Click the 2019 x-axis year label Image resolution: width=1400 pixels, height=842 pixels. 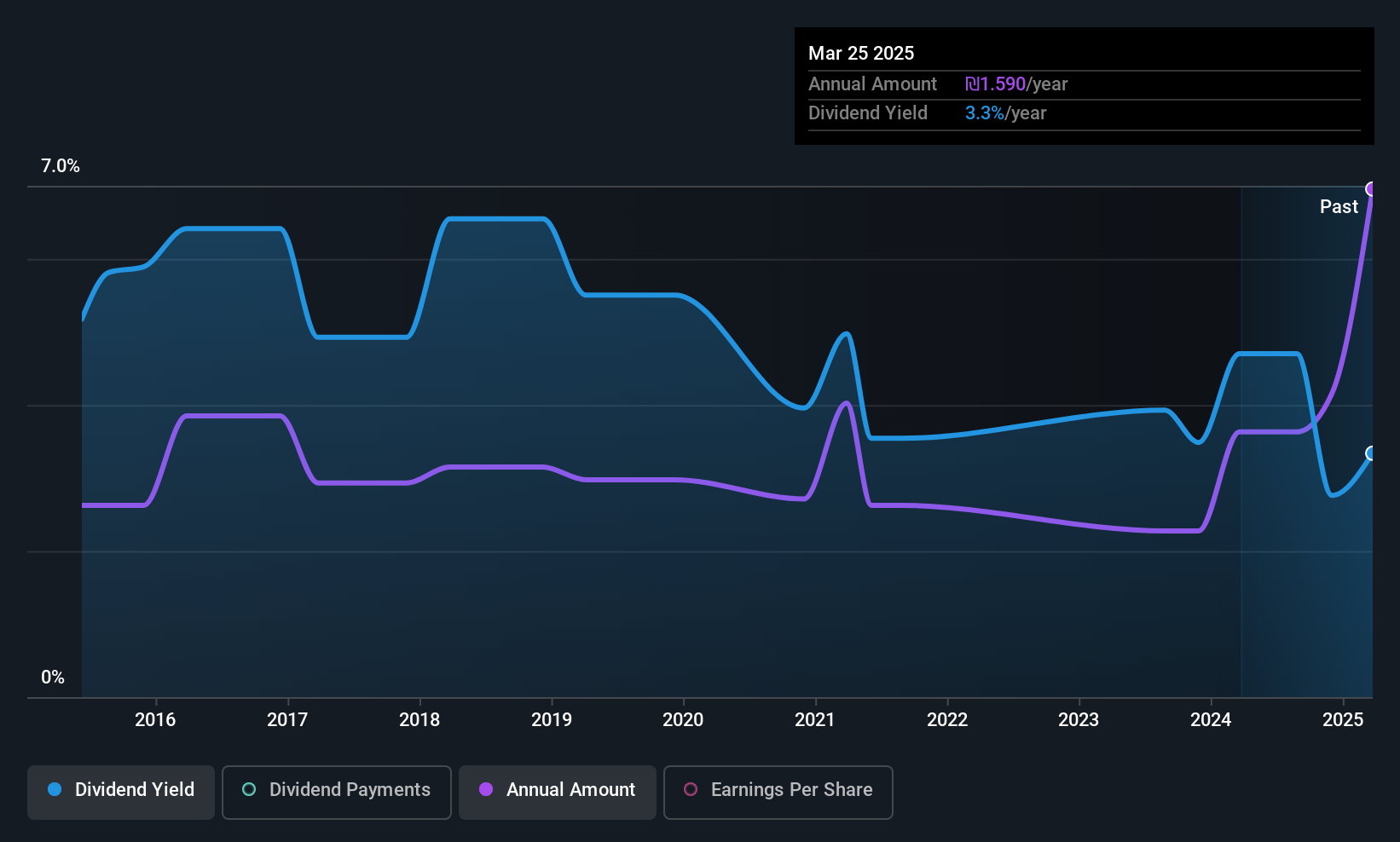click(552, 719)
